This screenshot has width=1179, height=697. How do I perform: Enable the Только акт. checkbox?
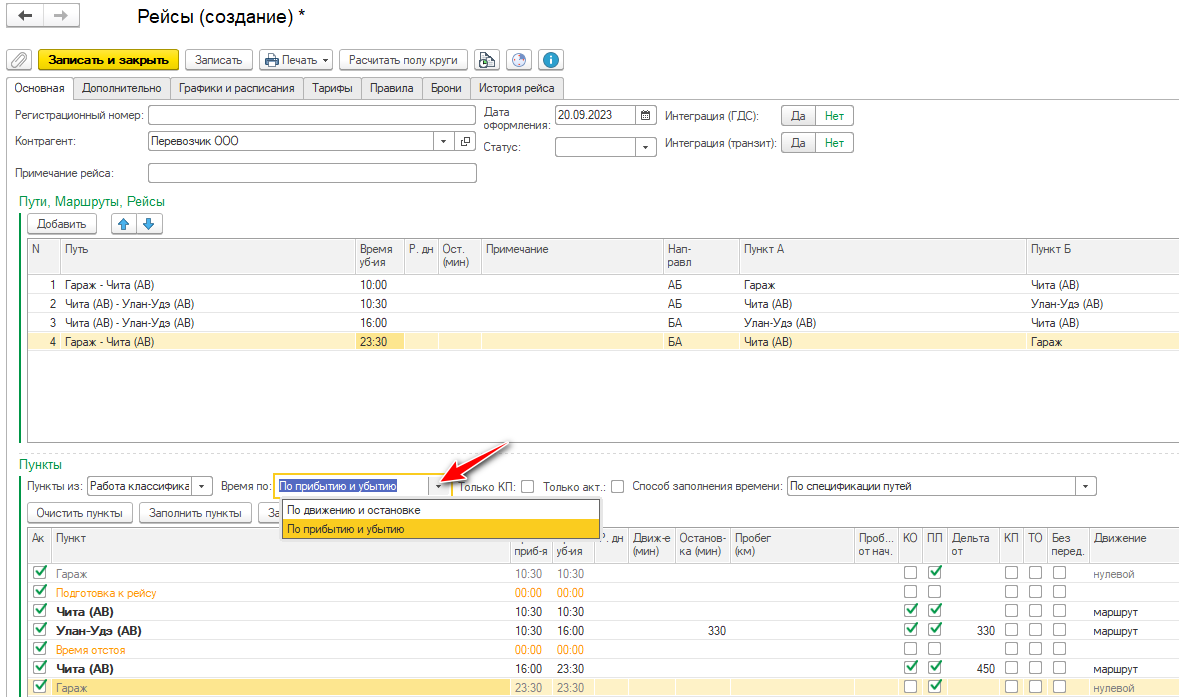(618, 487)
